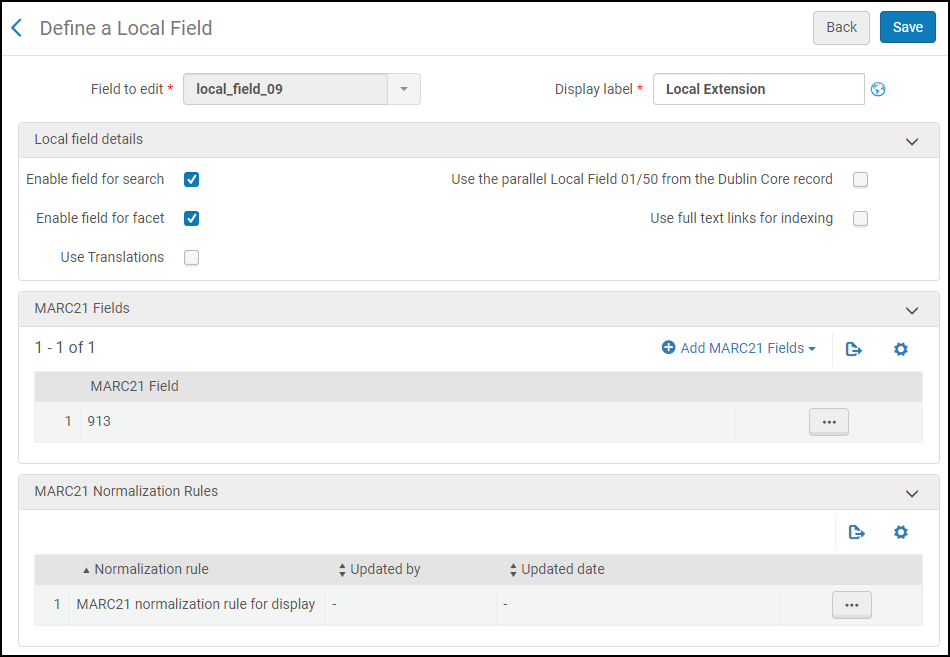Uncheck Enable field for search

click(192, 180)
